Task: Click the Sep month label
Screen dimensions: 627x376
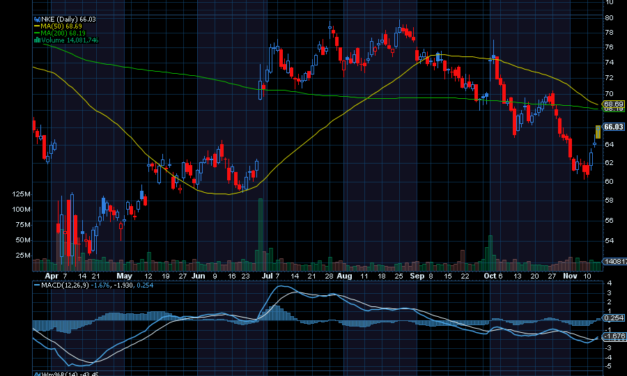Action: (x=417, y=276)
